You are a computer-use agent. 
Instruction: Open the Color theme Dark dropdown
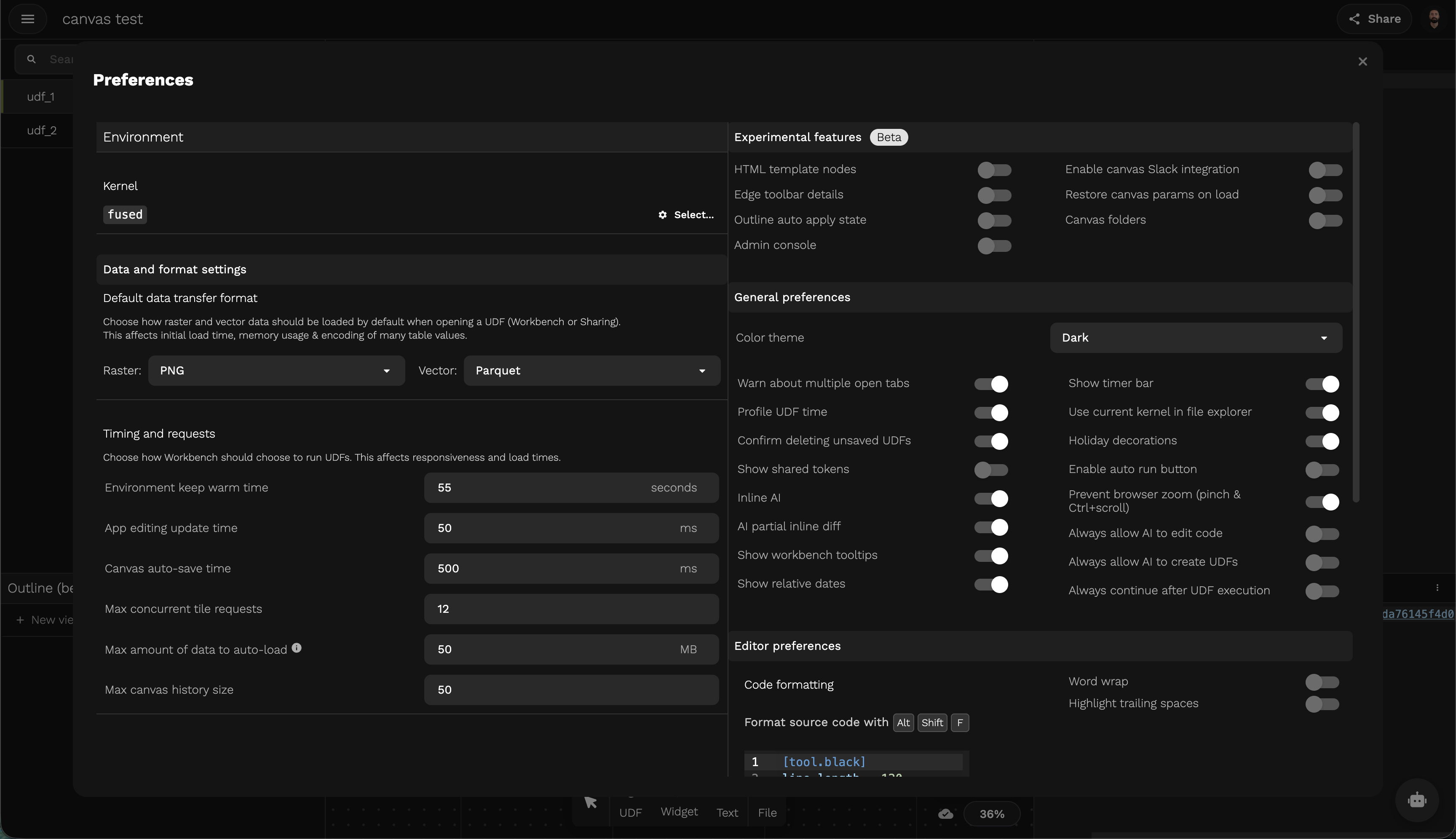[x=1196, y=338]
